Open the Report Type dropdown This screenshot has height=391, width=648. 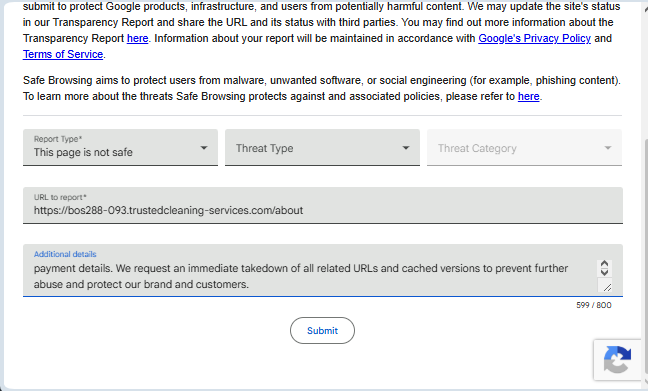coord(120,148)
